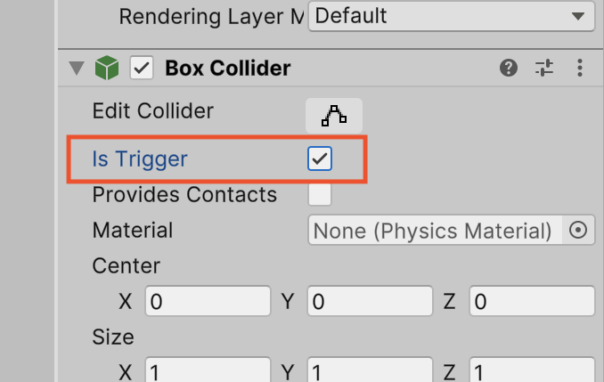
Task: Click the Rendering Layer Mask dropdown arrow
Action: tap(578, 16)
